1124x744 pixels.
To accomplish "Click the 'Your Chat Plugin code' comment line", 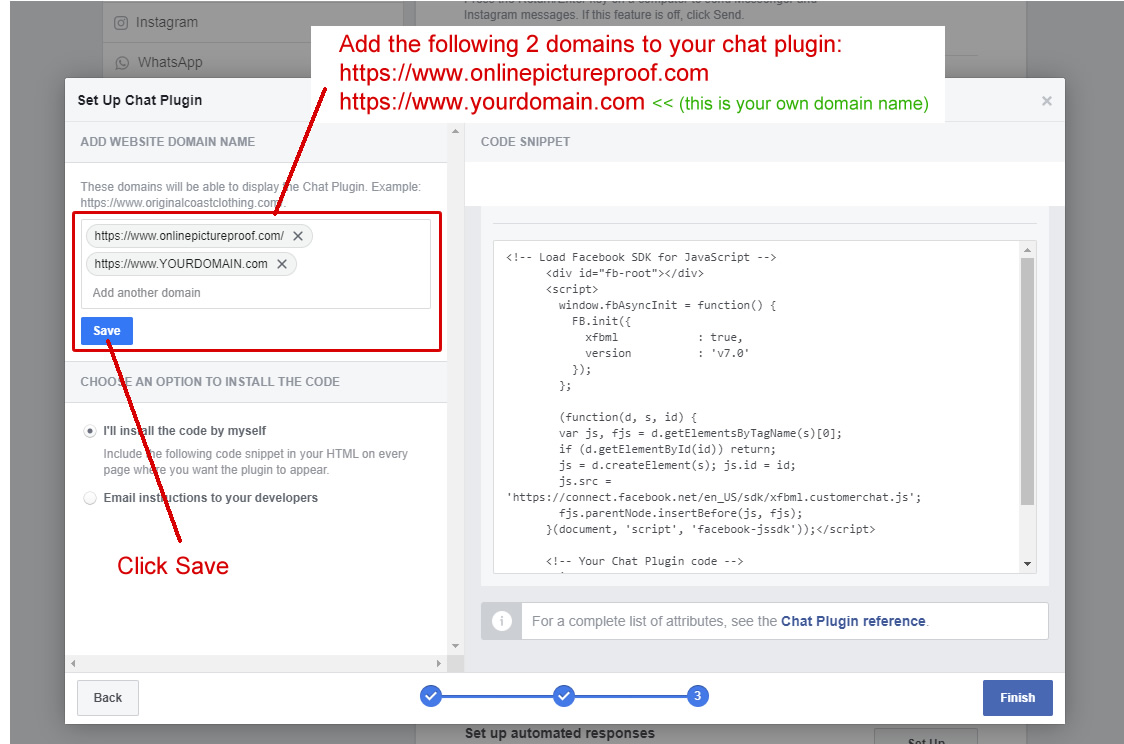I will [644, 561].
